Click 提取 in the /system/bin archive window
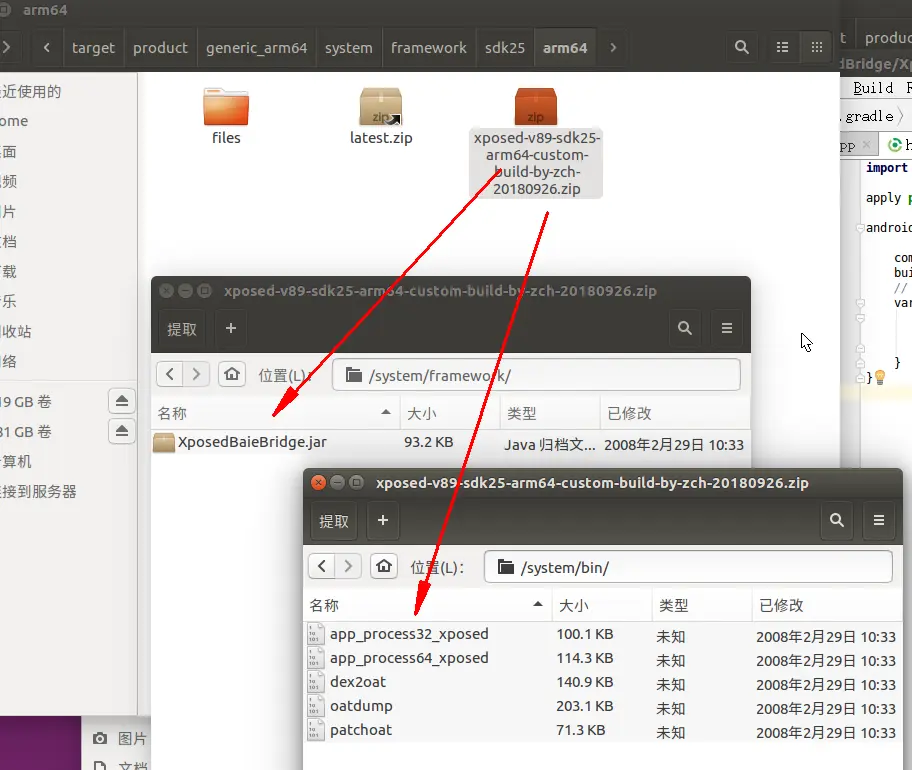The image size is (912, 770). click(x=334, y=521)
